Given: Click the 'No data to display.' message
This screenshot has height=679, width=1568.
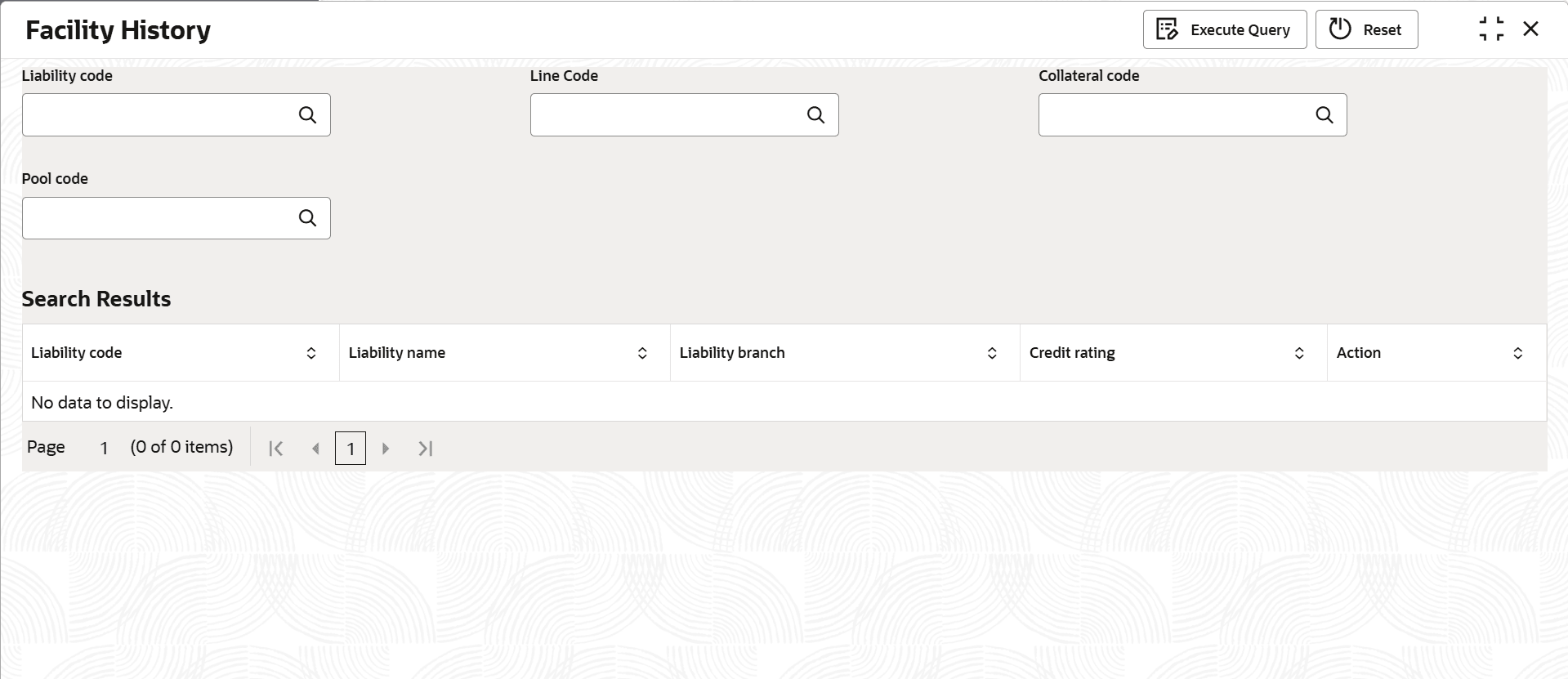Looking at the screenshot, I should click(x=102, y=403).
